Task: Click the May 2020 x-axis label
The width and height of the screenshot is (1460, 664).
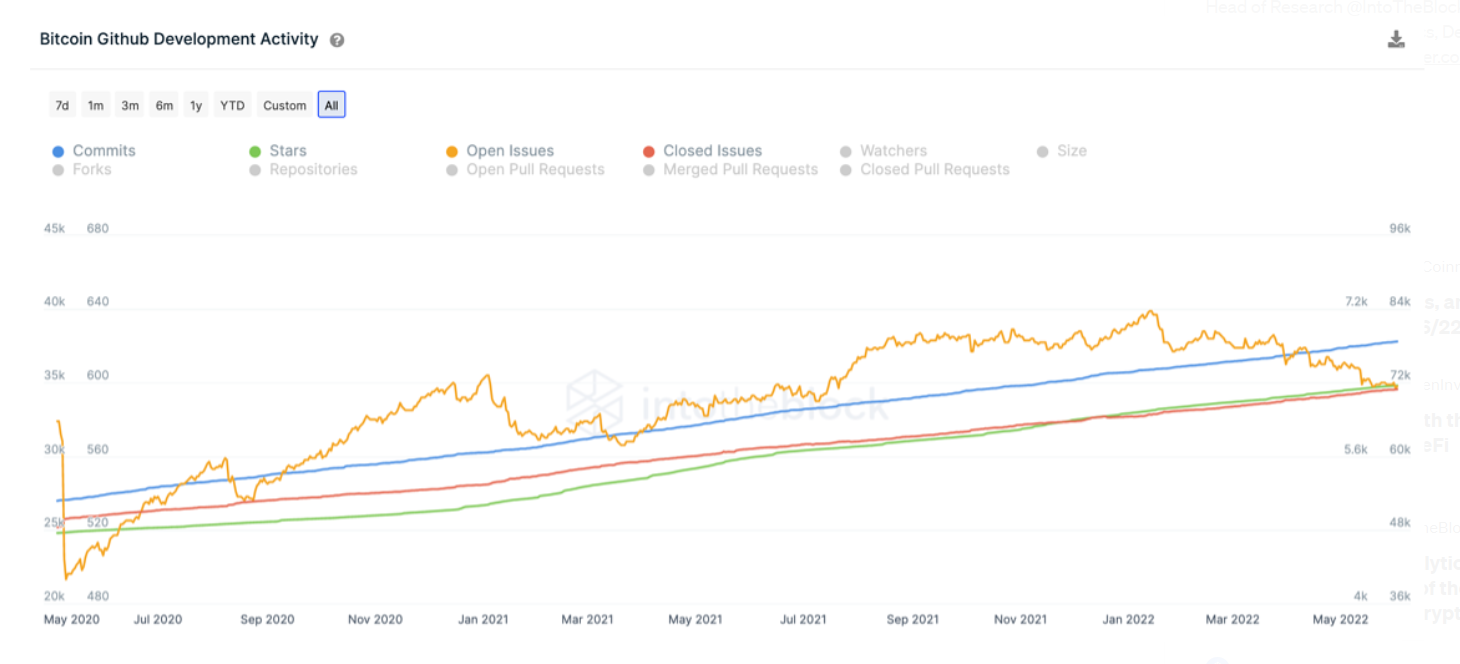Action: [72, 620]
